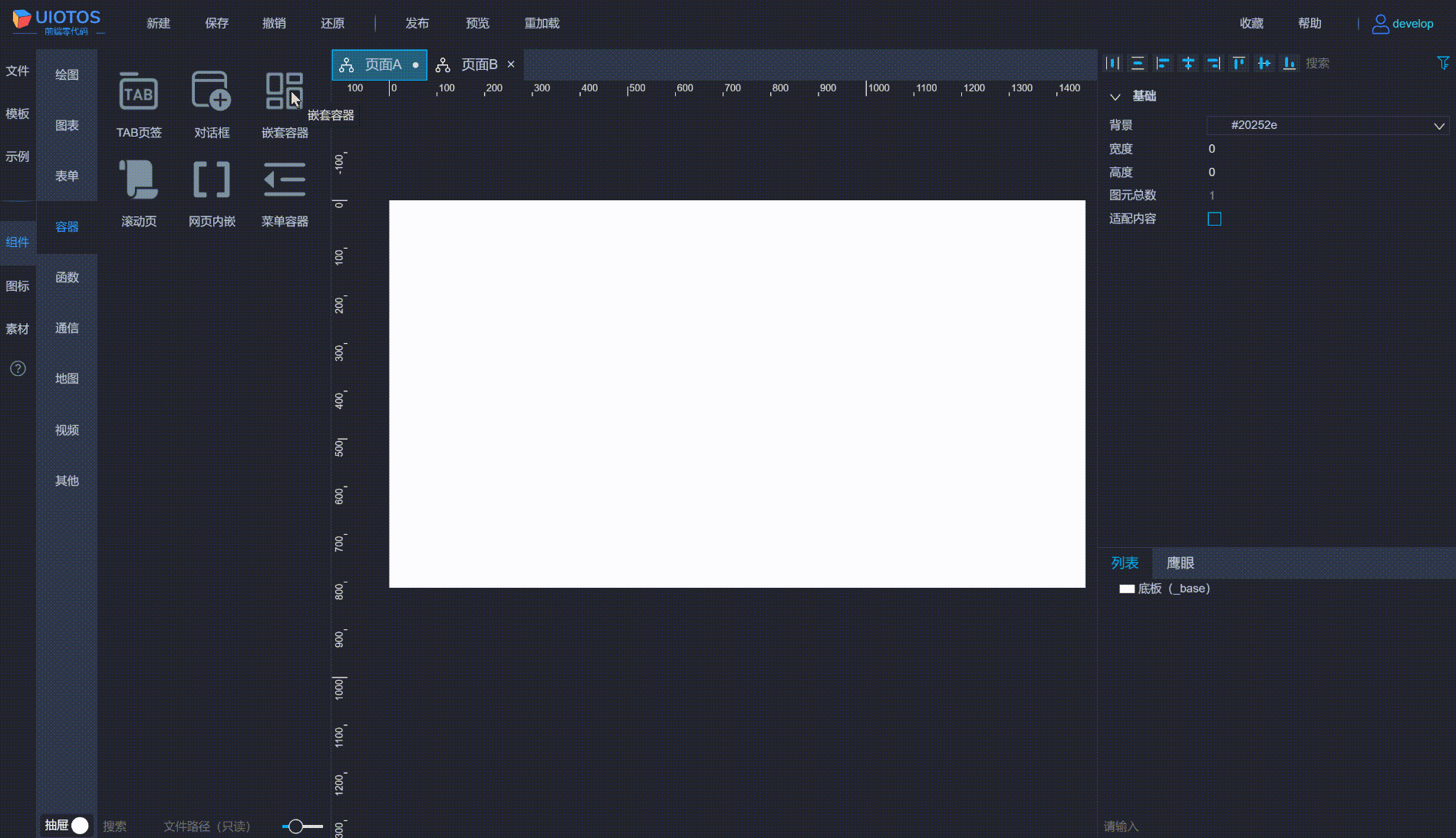Close the 页面B tab

[511, 64]
